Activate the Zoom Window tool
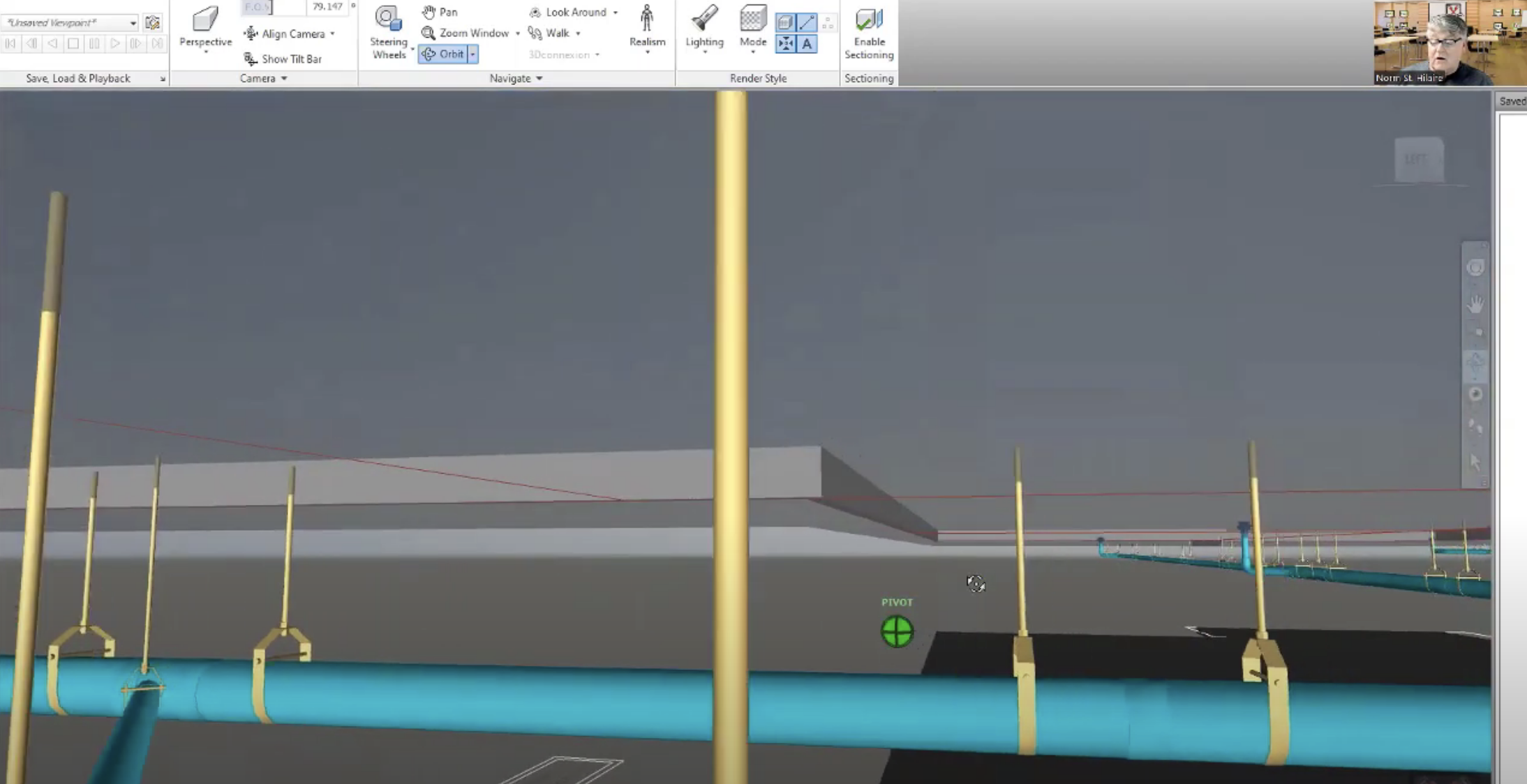 pos(465,33)
